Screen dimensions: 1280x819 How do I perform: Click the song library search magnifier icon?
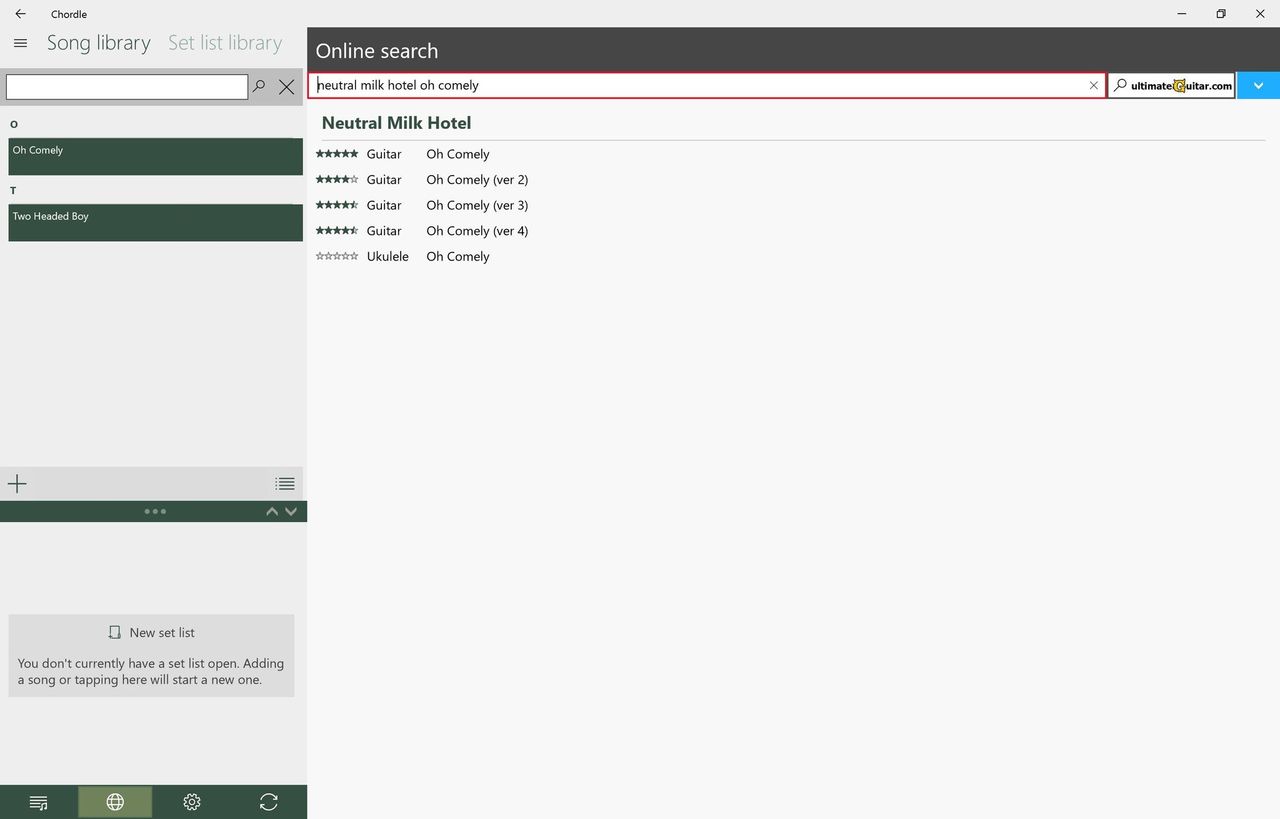pyautogui.click(x=259, y=87)
